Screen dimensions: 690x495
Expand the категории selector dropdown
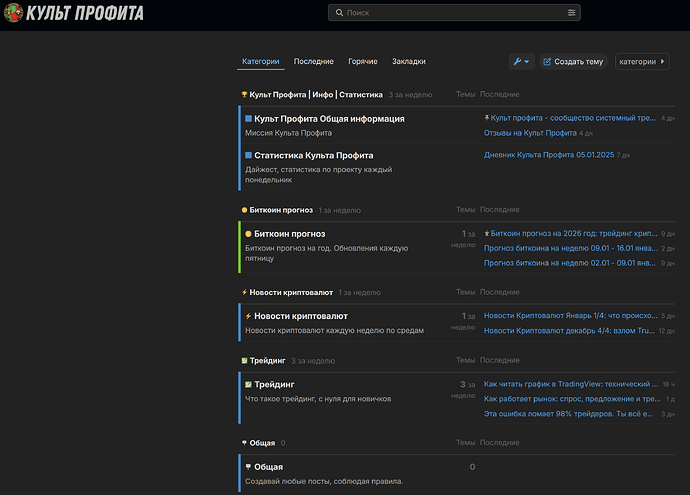(642, 62)
